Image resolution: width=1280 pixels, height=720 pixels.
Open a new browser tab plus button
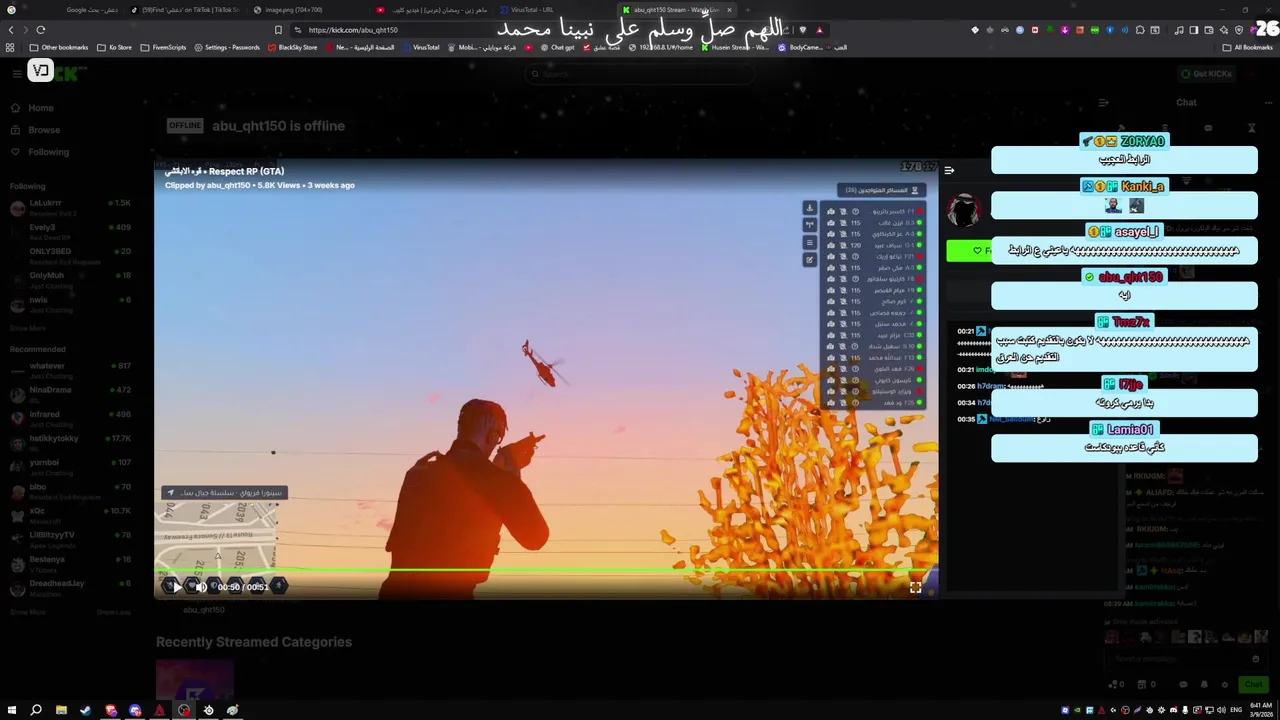click(x=747, y=10)
